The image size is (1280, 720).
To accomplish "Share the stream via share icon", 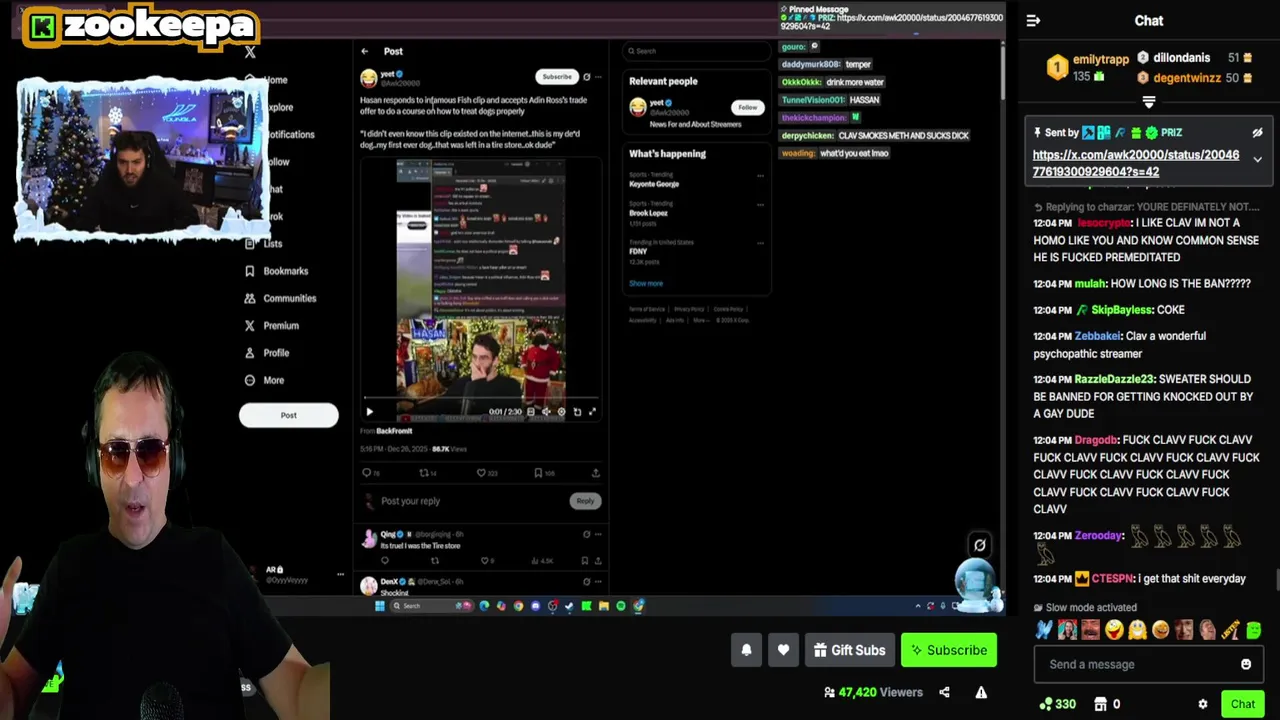I will click(944, 692).
